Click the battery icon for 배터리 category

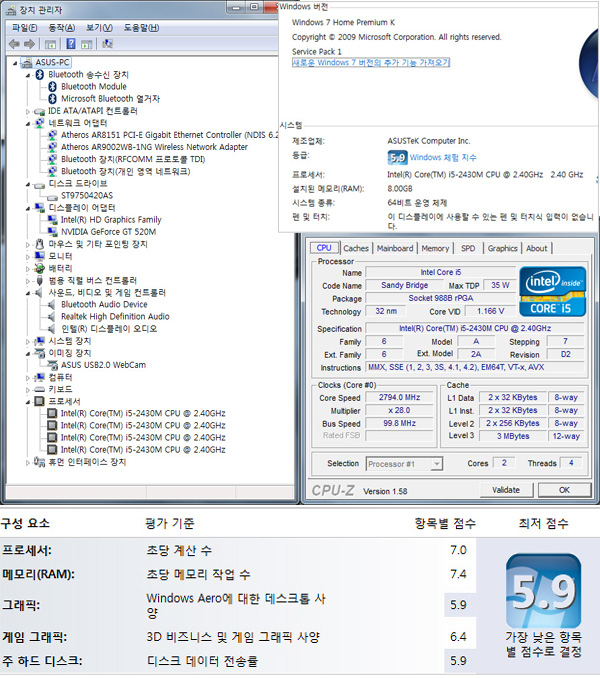point(39,268)
